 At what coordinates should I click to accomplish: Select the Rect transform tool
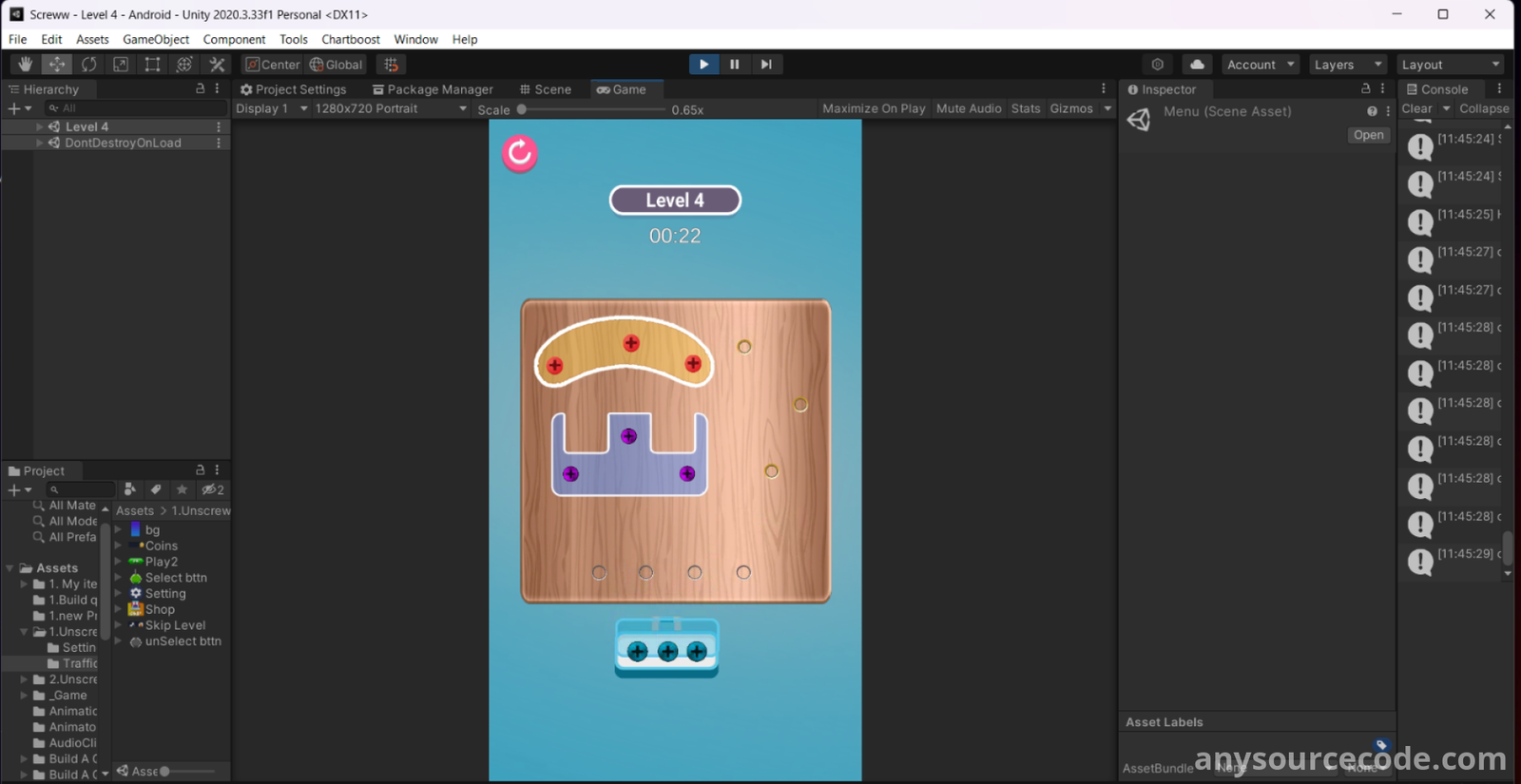coord(152,65)
